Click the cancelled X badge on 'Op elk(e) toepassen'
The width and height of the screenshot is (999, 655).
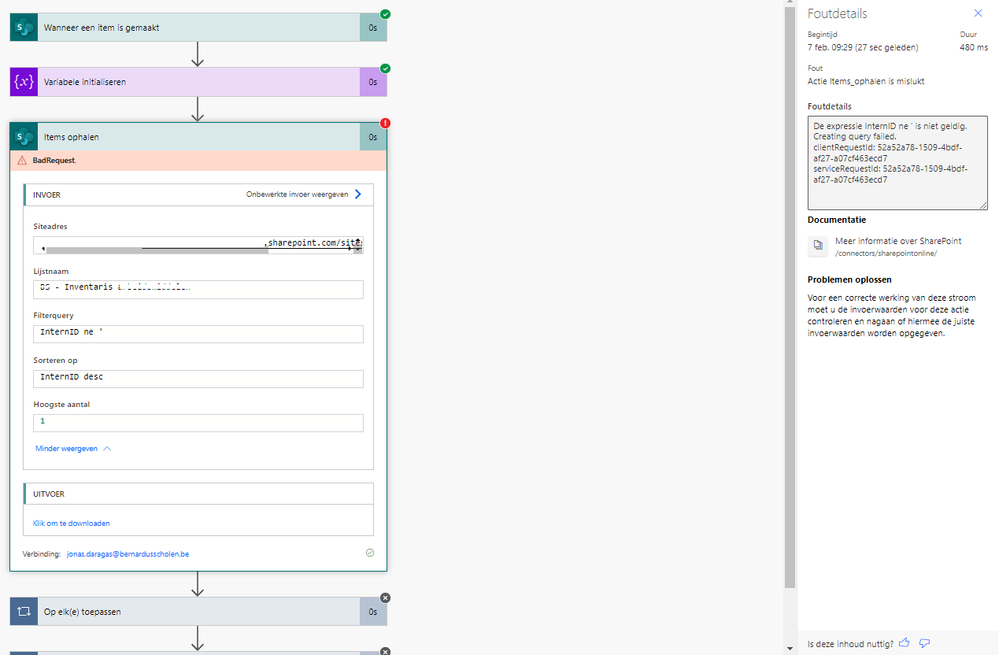click(385, 598)
